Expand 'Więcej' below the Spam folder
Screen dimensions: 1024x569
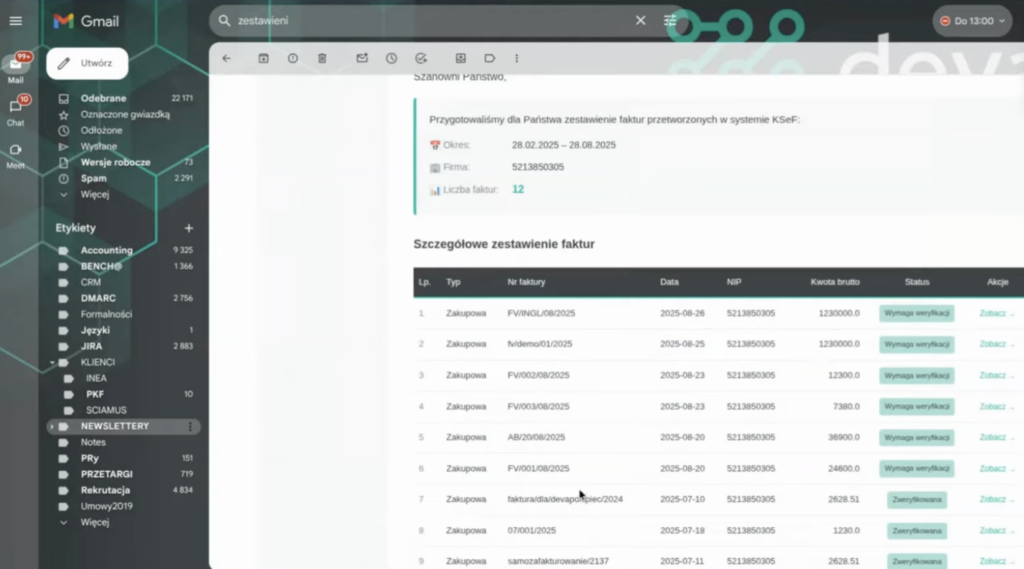click(94, 194)
